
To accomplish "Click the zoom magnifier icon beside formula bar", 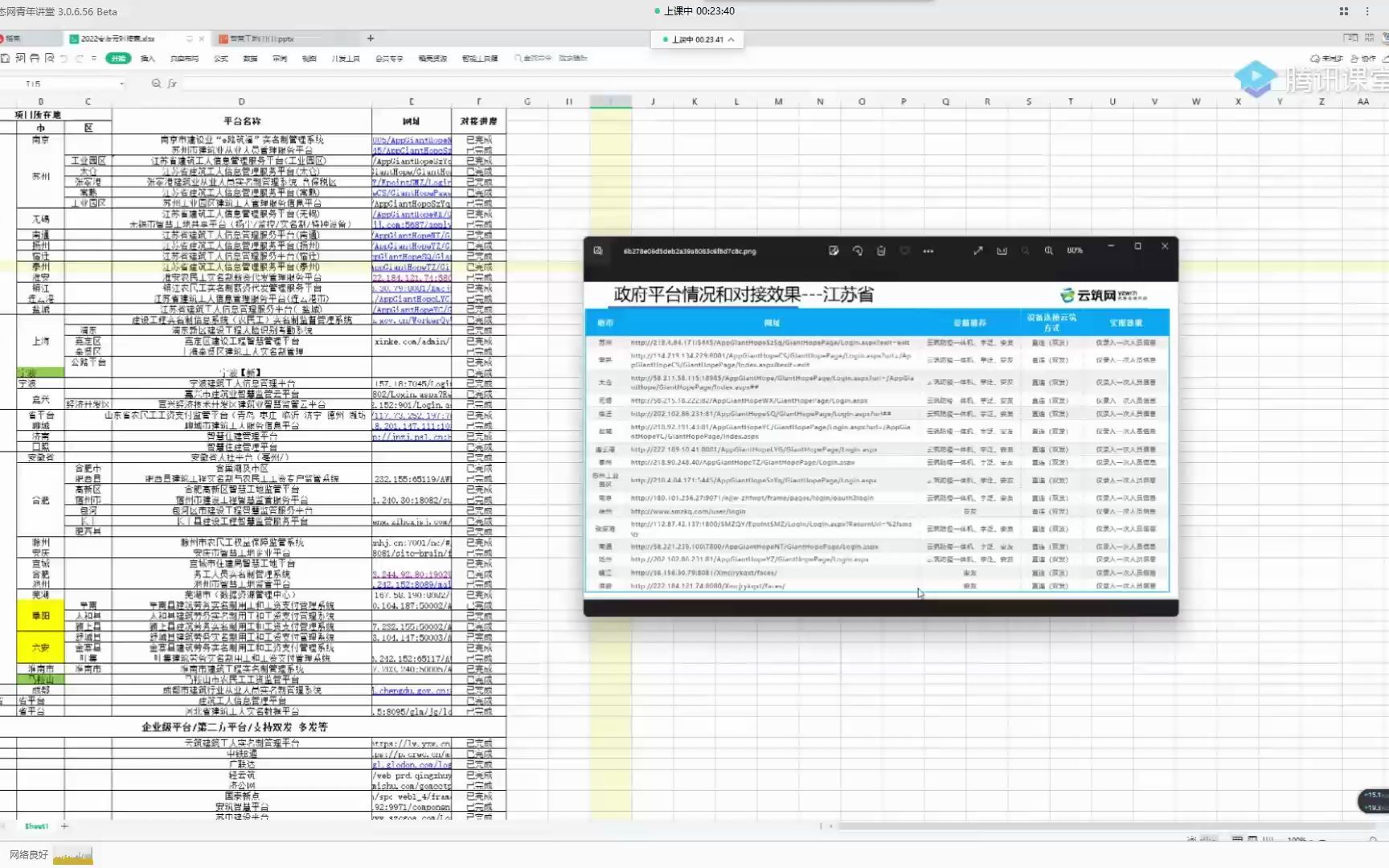I will (156, 83).
